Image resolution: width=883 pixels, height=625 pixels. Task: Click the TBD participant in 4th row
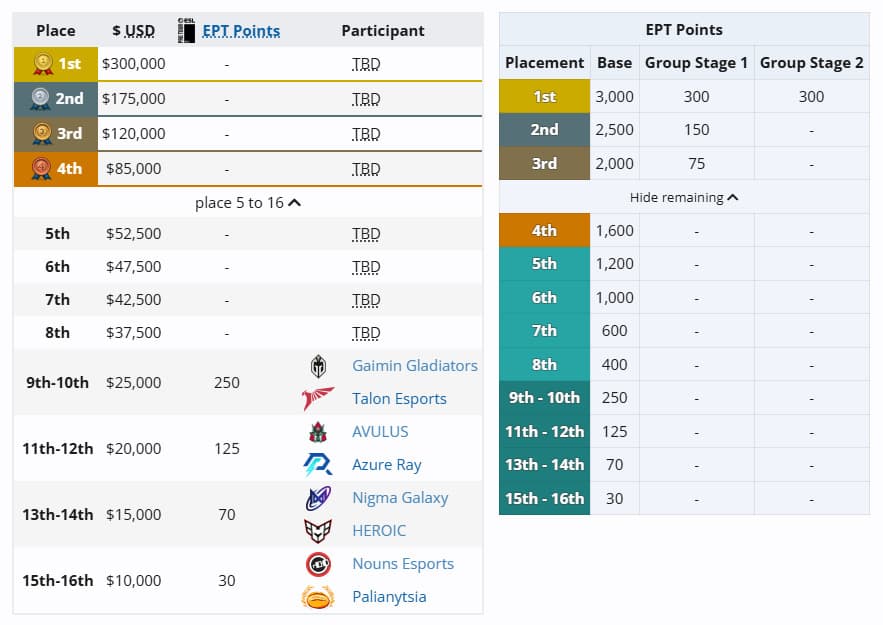[x=366, y=169]
